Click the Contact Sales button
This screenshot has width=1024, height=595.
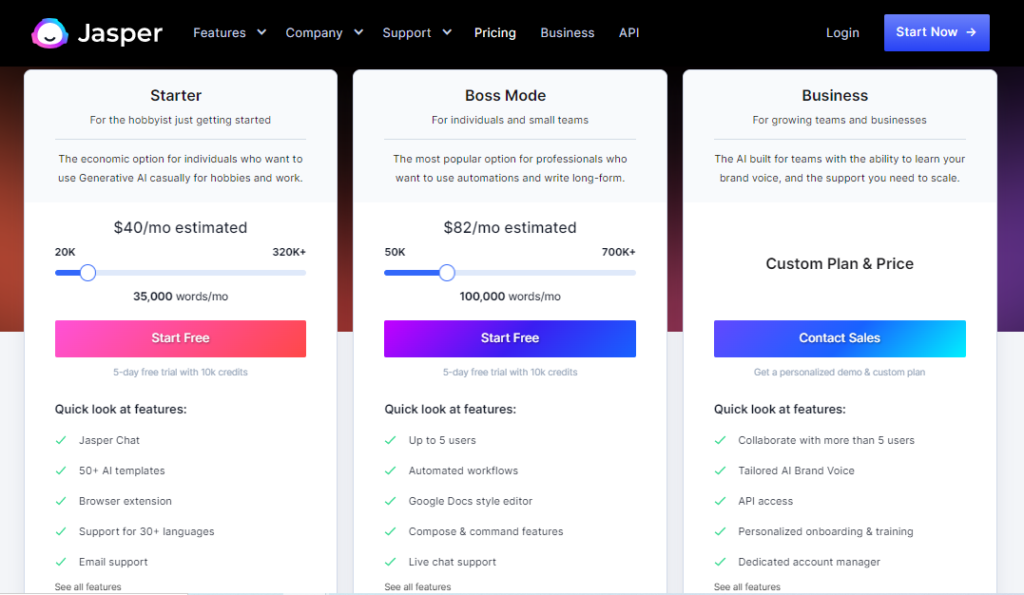(840, 338)
